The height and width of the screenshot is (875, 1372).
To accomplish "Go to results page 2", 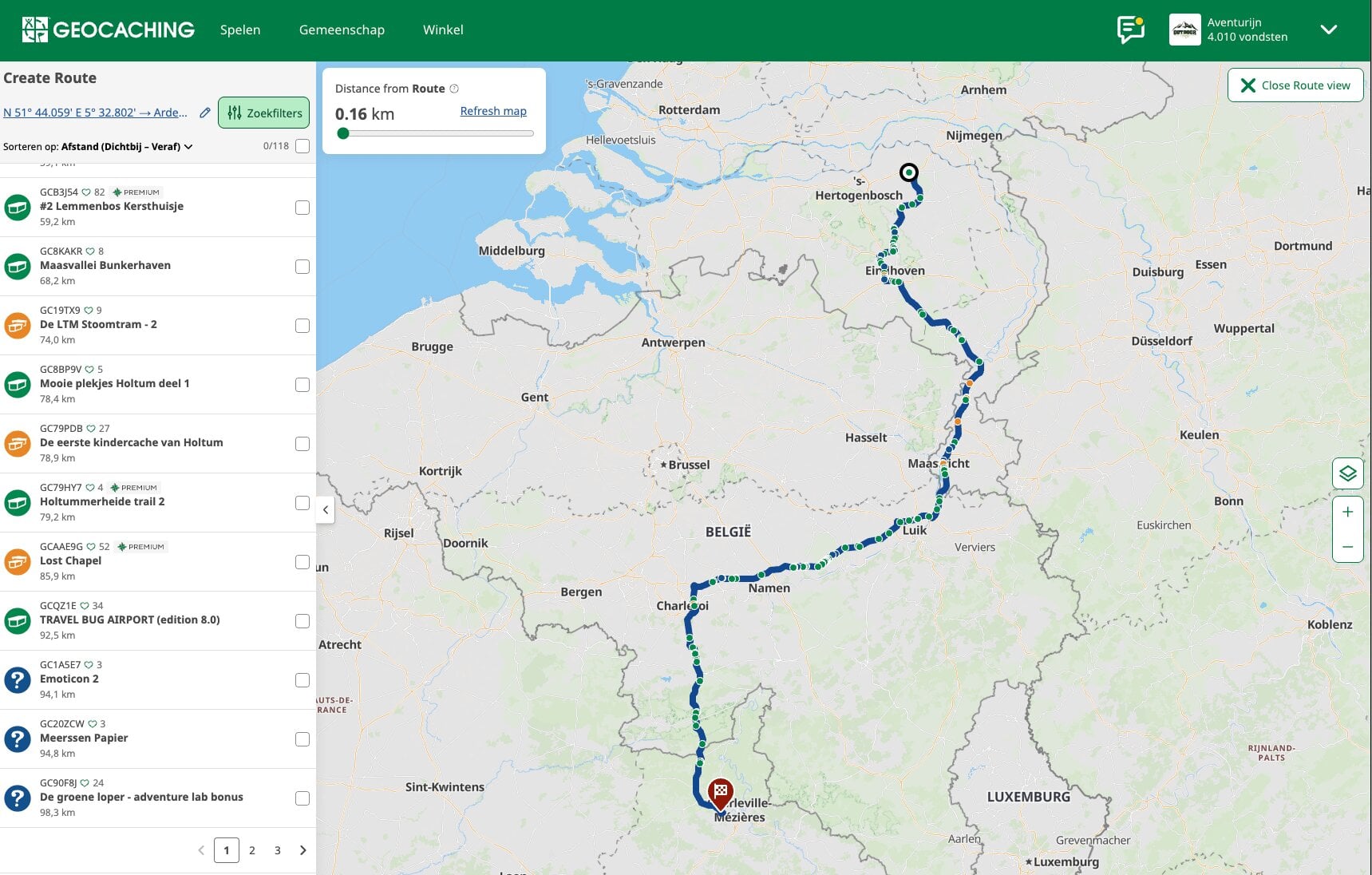I will (x=252, y=850).
